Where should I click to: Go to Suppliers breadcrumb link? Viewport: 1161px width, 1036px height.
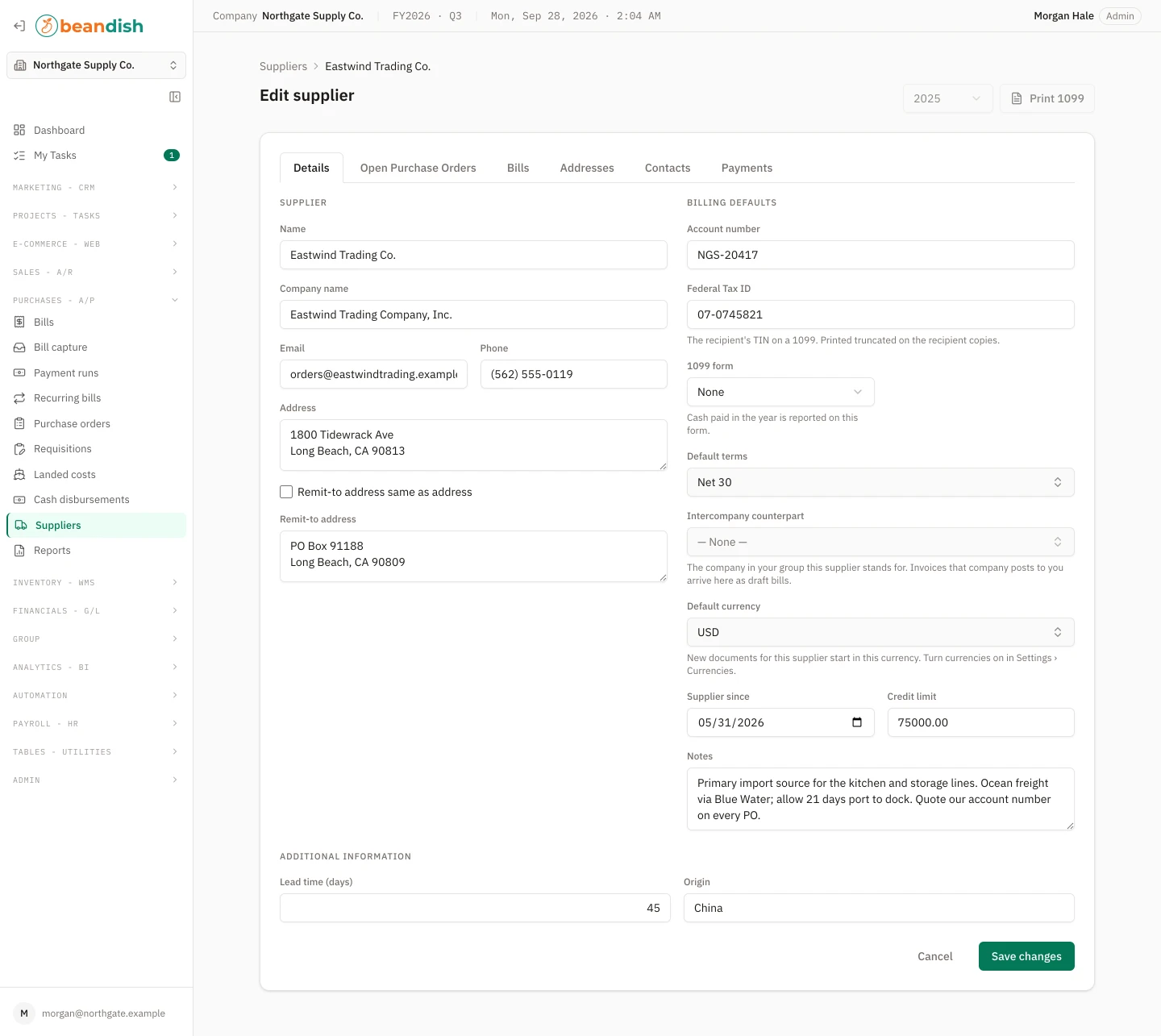283,66
